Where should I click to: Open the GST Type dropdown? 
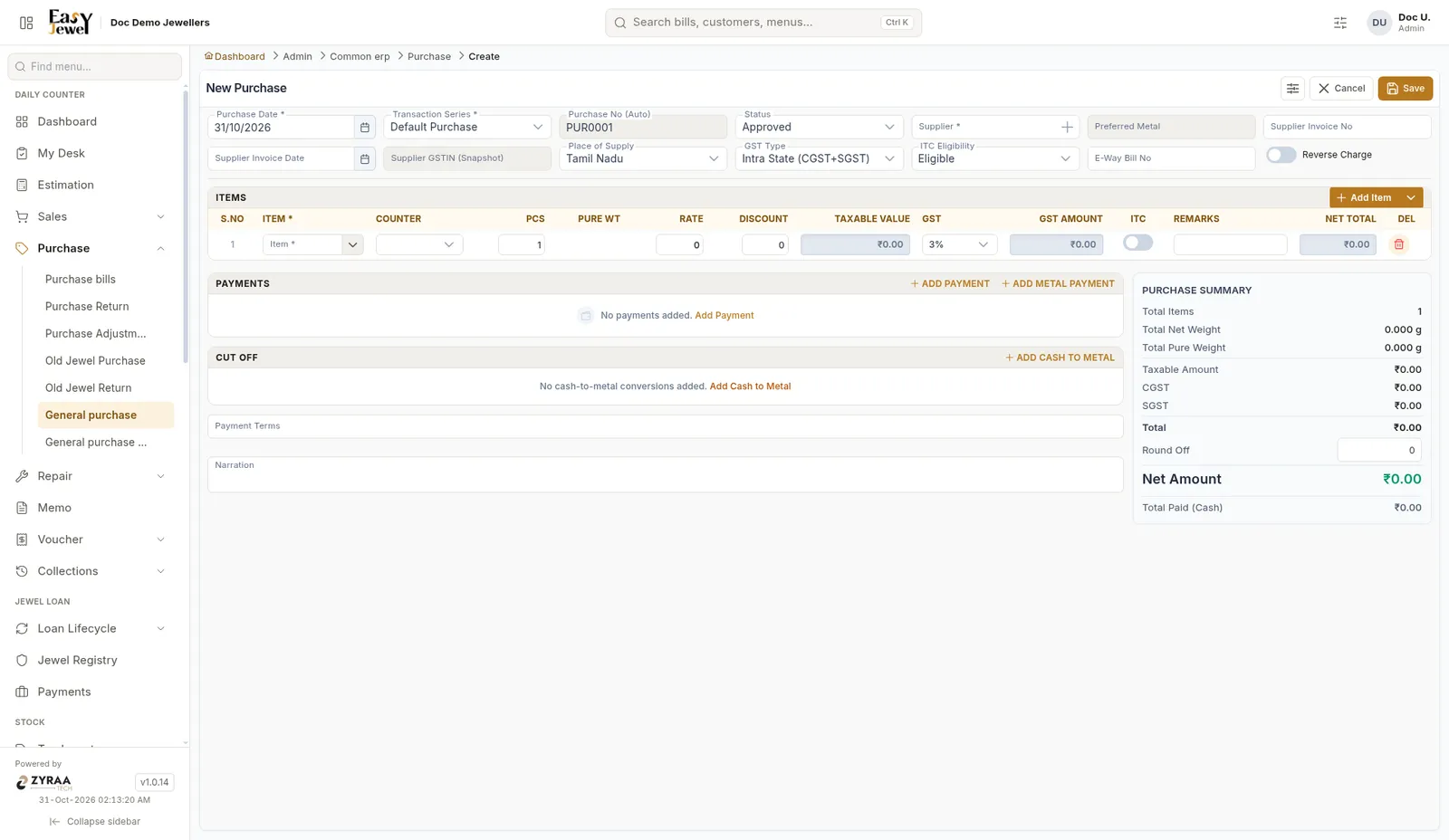tap(819, 158)
